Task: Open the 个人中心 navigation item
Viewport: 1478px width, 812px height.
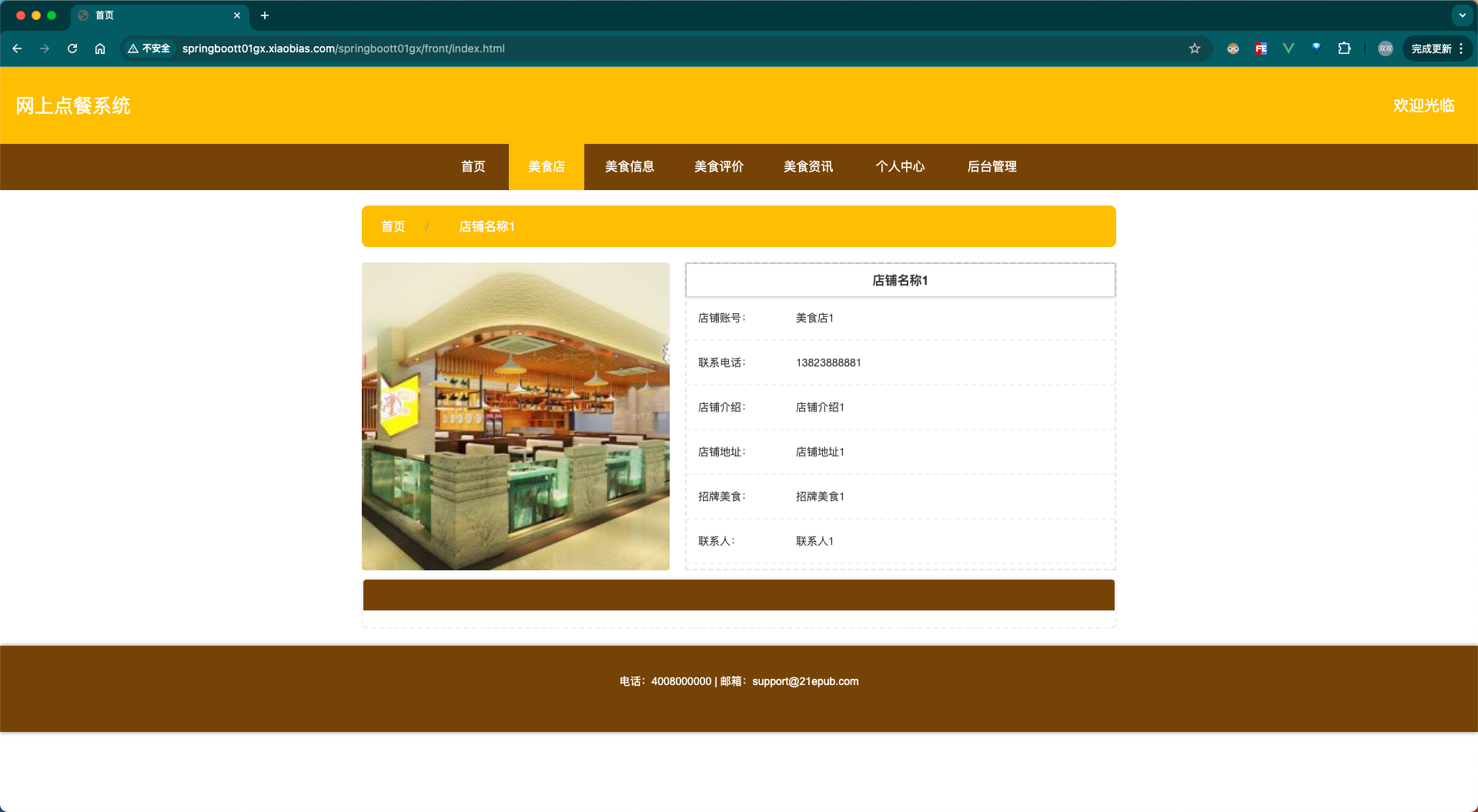Action: (x=900, y=166)
